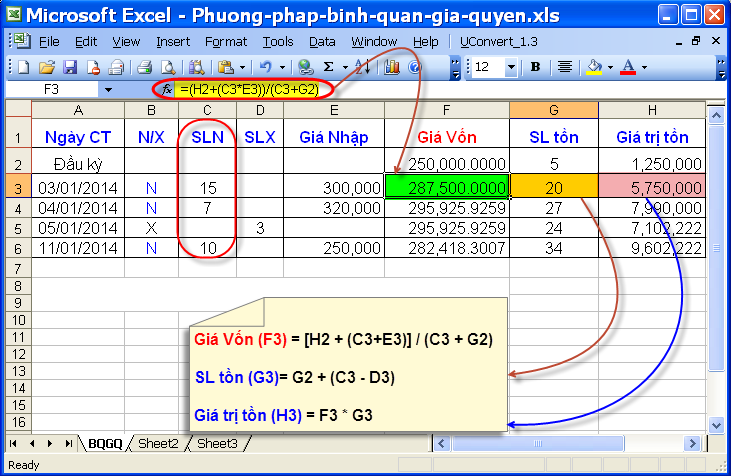
Task: Open the Font Color dropdown arrow
Action: 644,67
